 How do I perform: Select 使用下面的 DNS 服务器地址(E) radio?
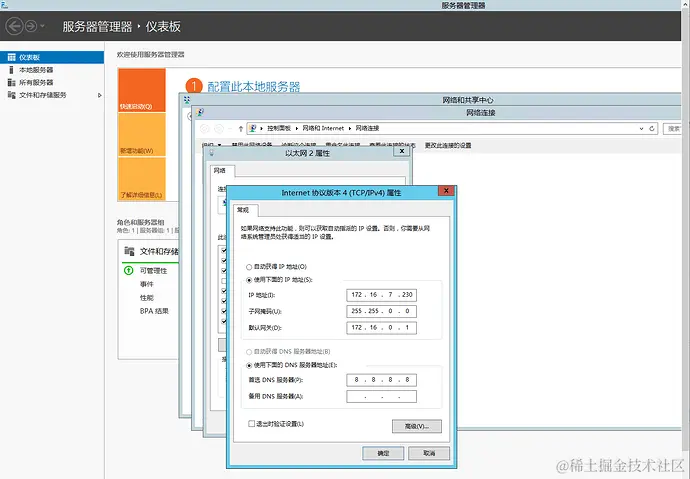[249, 365]
